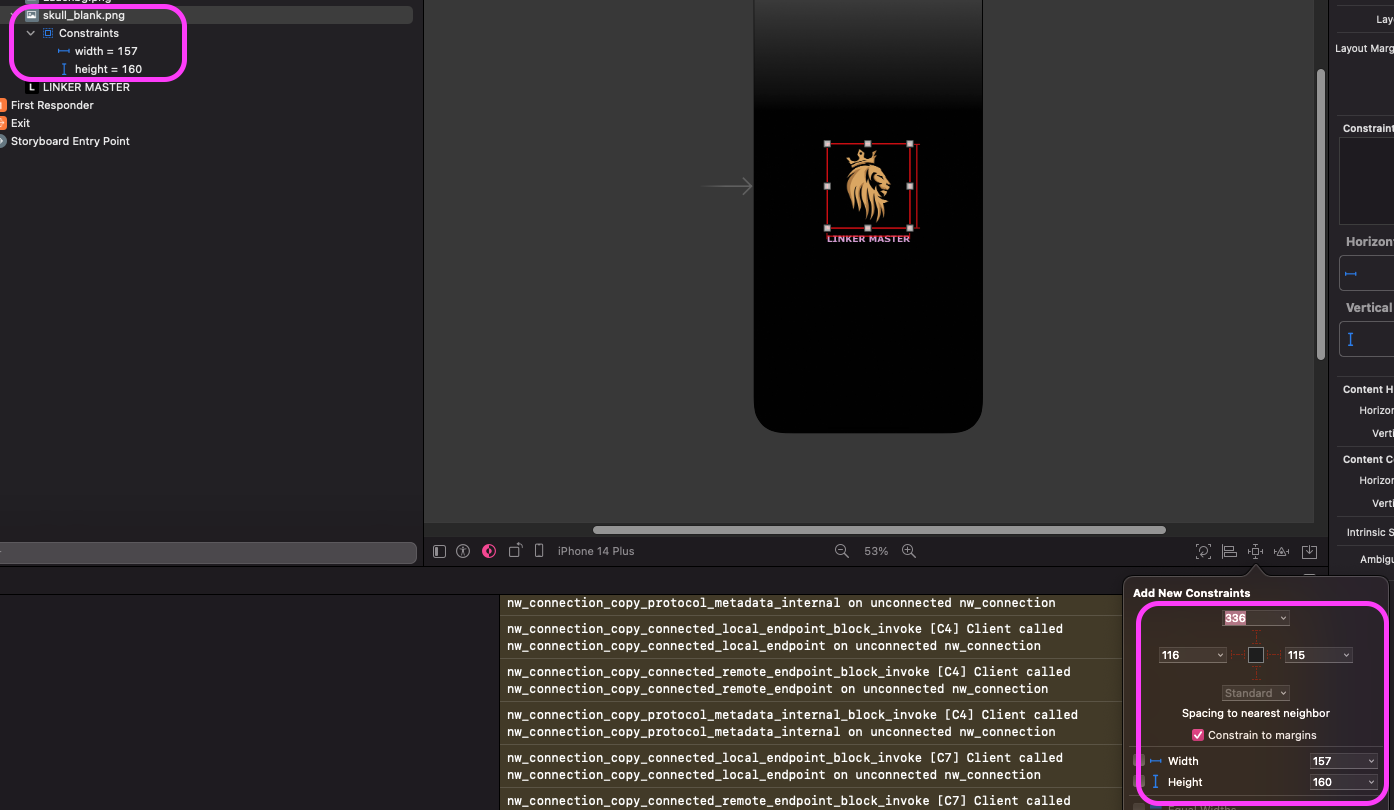
Task: Toggle the document outline sidebar button
Action: [x=439, y=551]
